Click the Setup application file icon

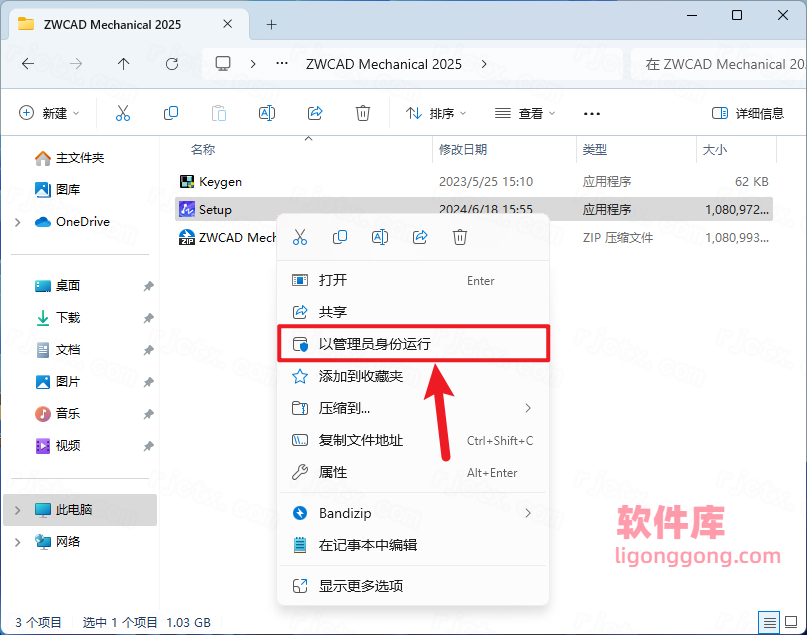(x=187, y=209)
